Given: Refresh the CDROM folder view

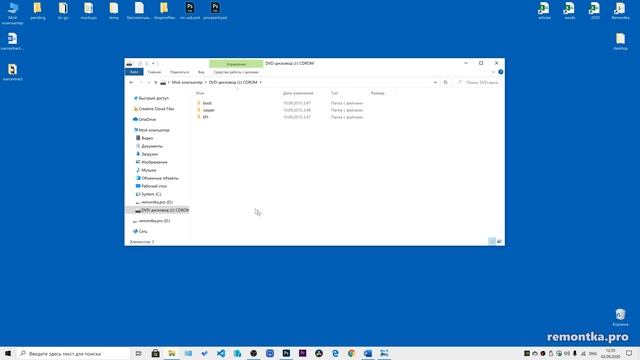Looking at the screenshot, I should [x=445, y=82].
